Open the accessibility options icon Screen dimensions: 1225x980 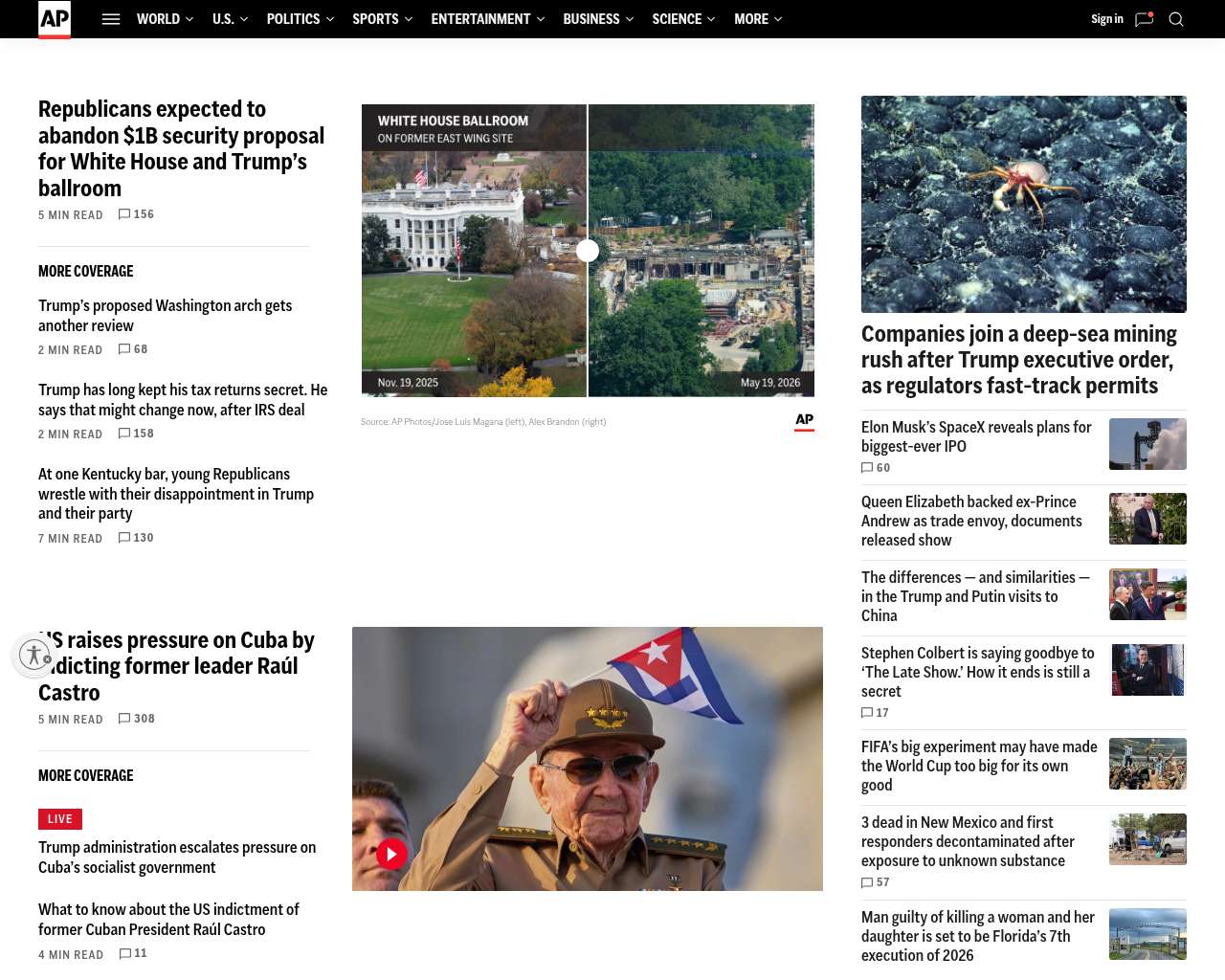[x=34, y=655]
